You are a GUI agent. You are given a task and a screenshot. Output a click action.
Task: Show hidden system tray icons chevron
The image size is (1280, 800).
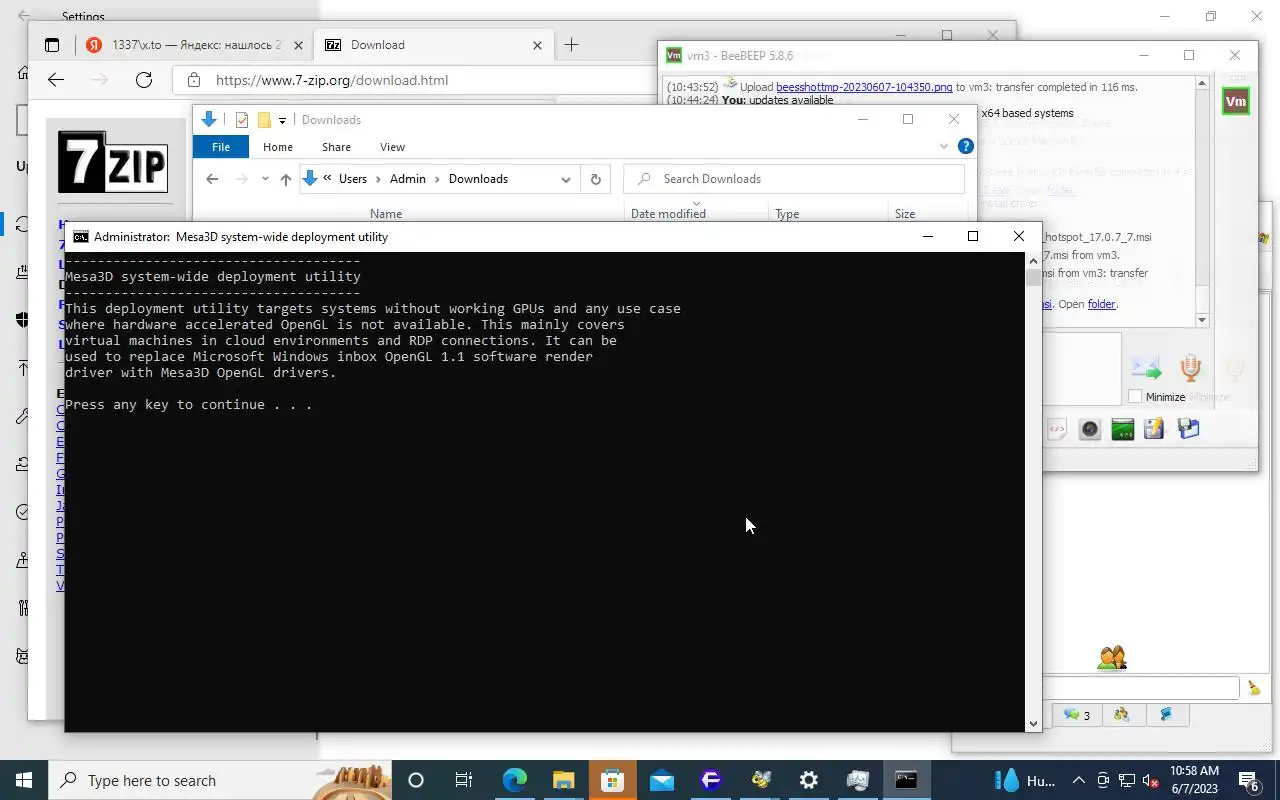point(1079,780)
